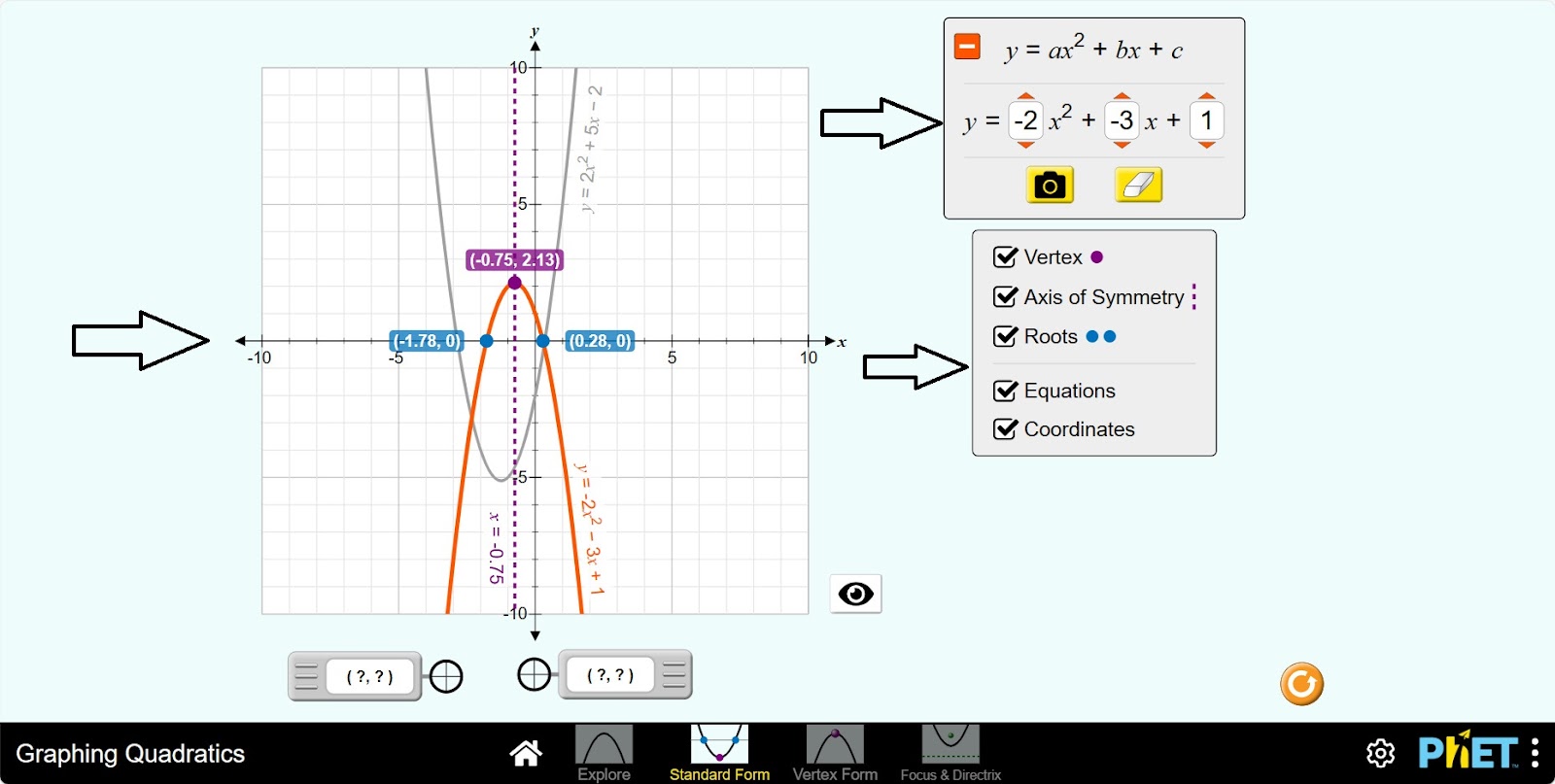Increase coefficient a with the up arrow
This screenshot has height=784, width=1555.
pyautogui.click(x=1025, y=96)
